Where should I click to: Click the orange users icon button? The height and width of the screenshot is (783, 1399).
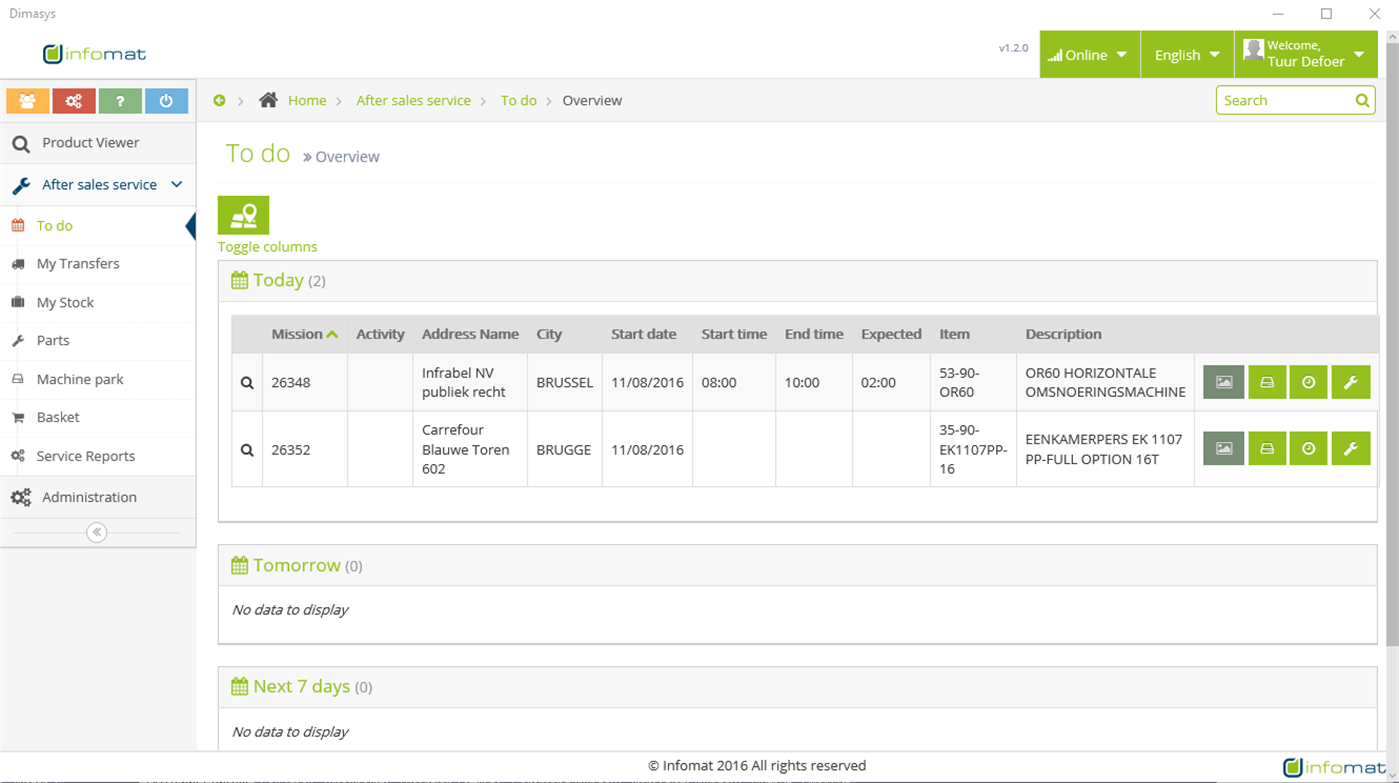(28, 101)
